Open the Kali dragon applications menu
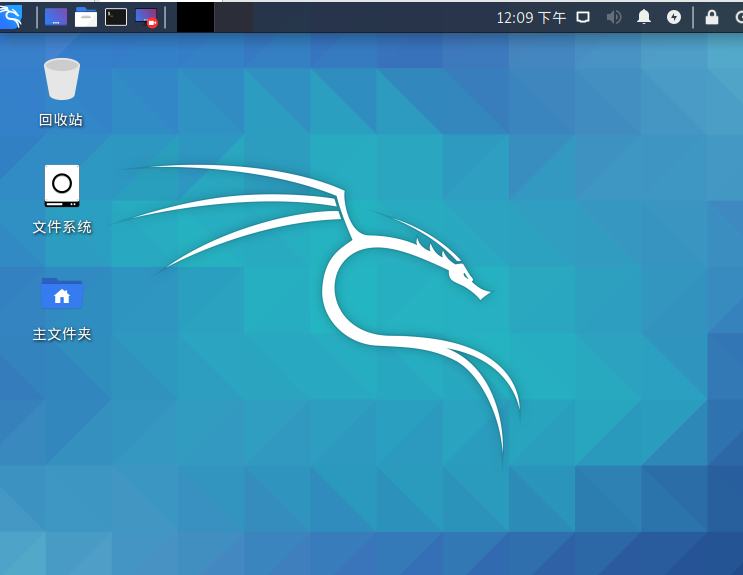Screen dimensions: 743x575 (10, 17)
